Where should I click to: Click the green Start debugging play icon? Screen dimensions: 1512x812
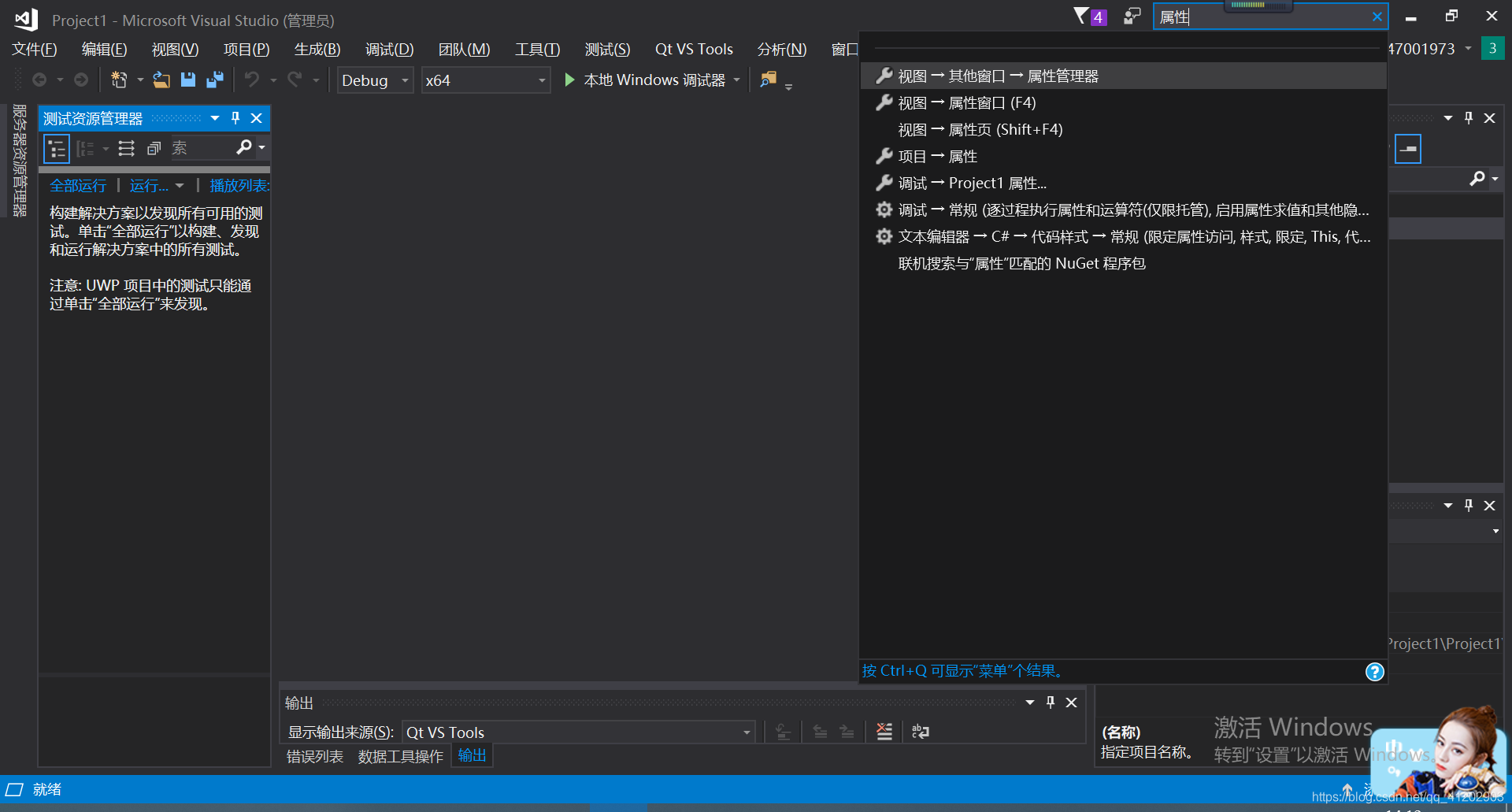click(569, 80)
